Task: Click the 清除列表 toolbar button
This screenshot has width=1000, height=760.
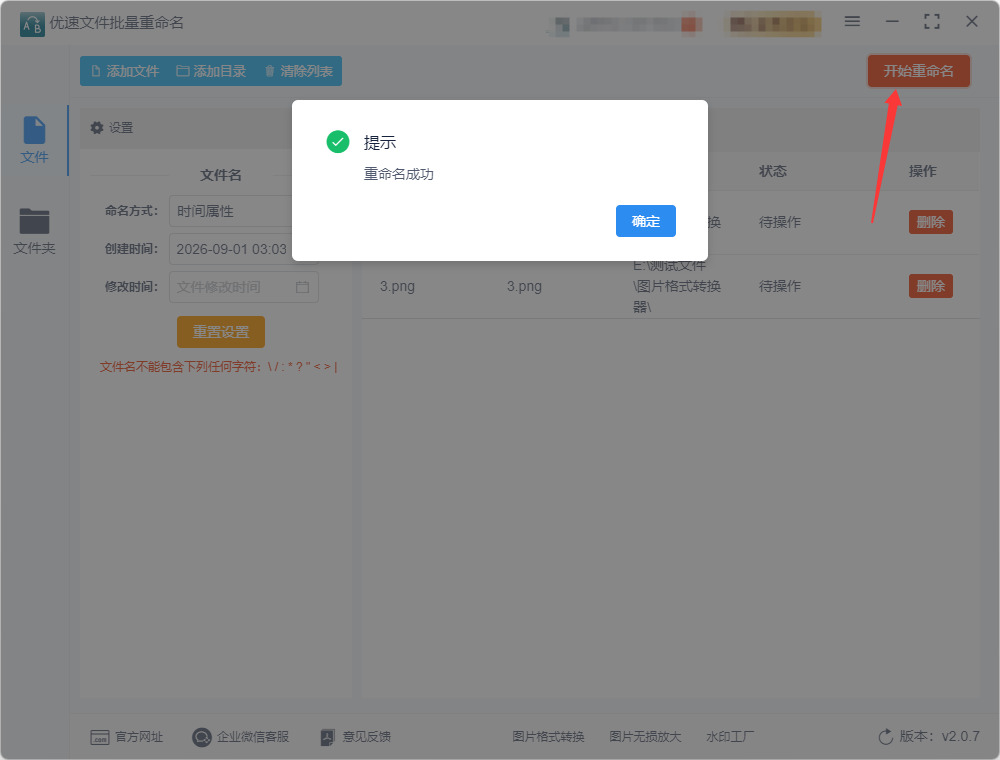Action: (298, 71)
